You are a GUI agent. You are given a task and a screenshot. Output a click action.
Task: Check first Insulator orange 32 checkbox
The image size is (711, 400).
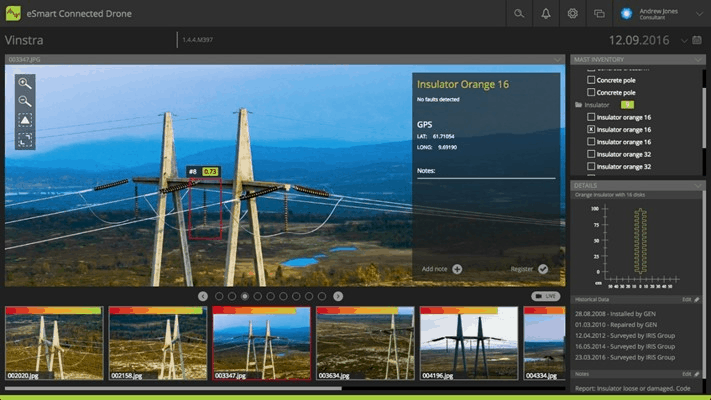[x=591, y=154]
